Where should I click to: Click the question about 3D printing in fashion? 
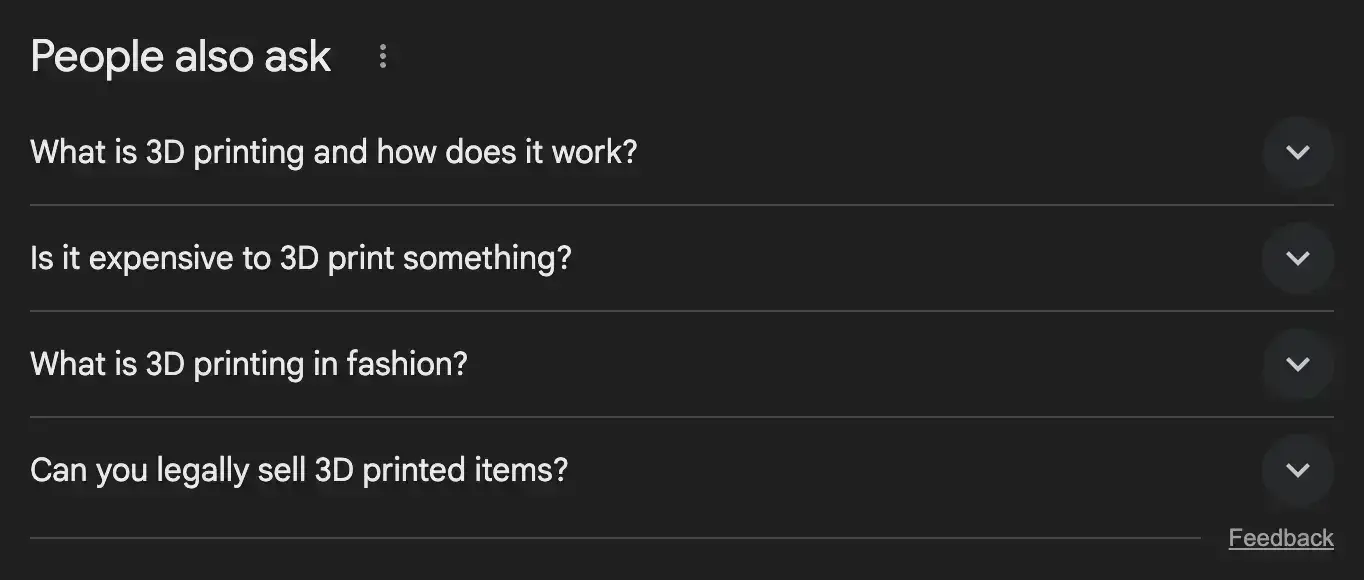point(248,364)
